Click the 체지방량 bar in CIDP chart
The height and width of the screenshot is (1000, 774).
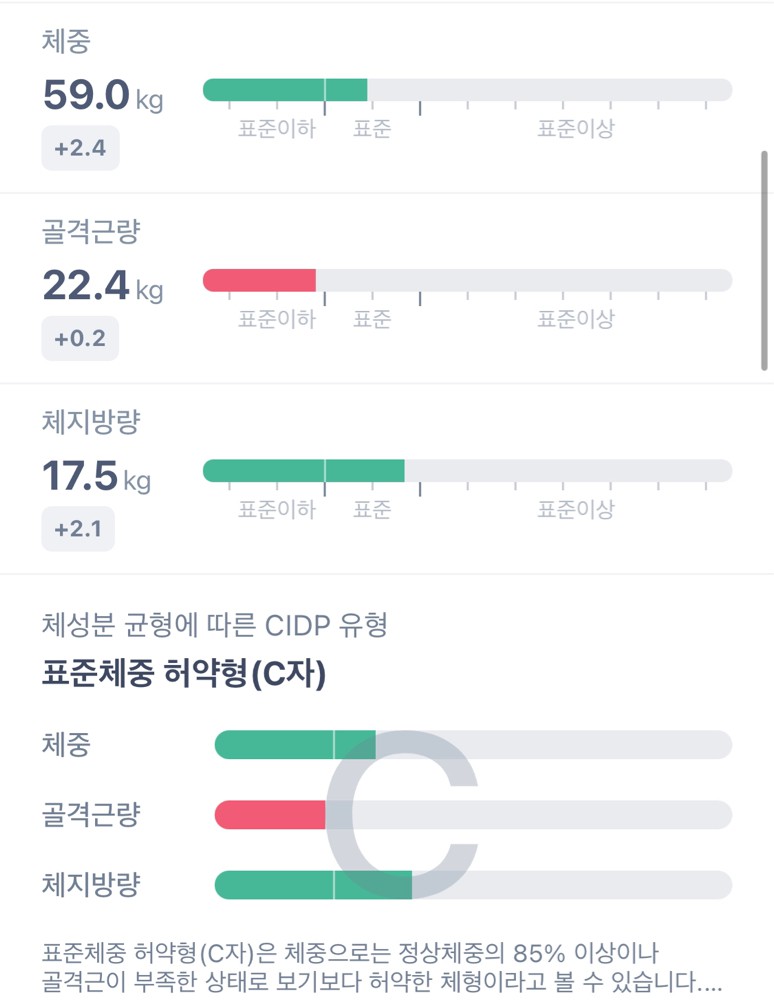click(313, 885)
